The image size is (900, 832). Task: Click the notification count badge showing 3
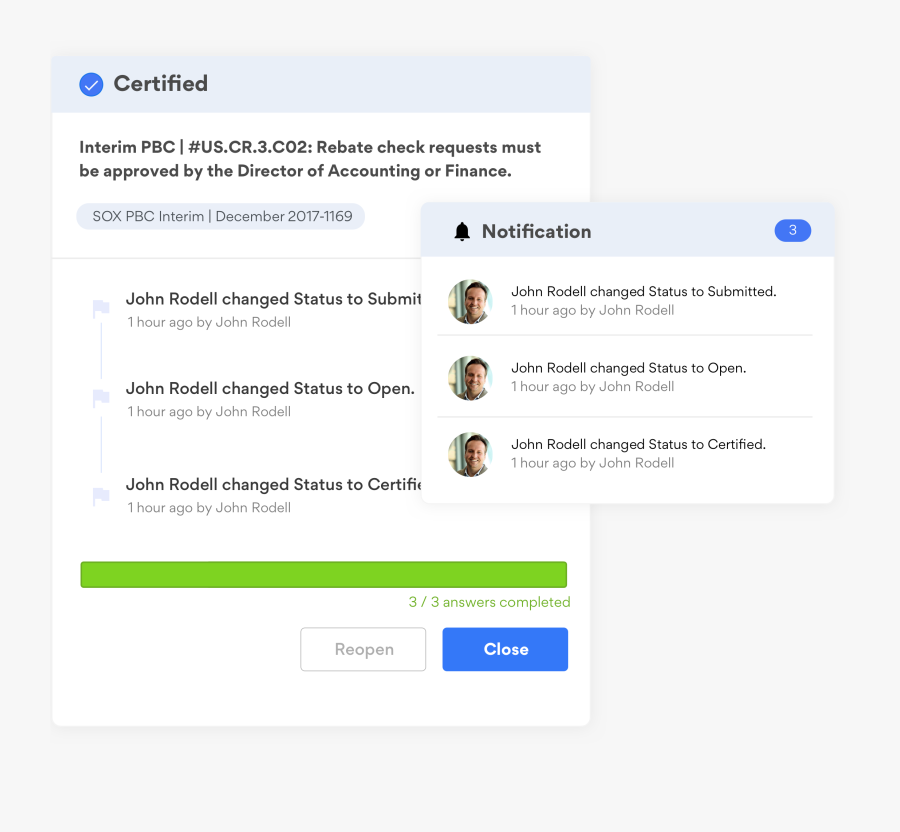click(x=792, y=230)
